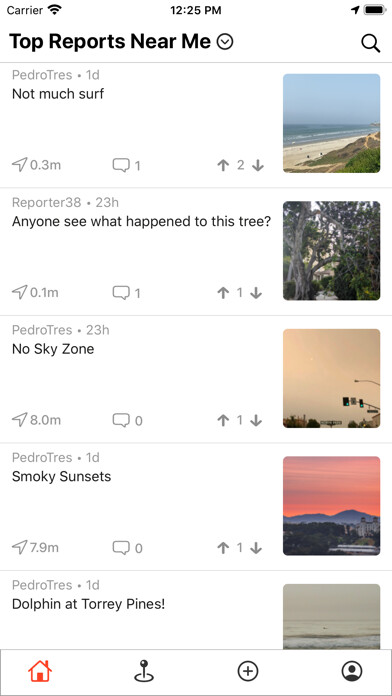Upvote the Anyone see what happened report
Screen dimensions: 392x696
tap(223, 293)
